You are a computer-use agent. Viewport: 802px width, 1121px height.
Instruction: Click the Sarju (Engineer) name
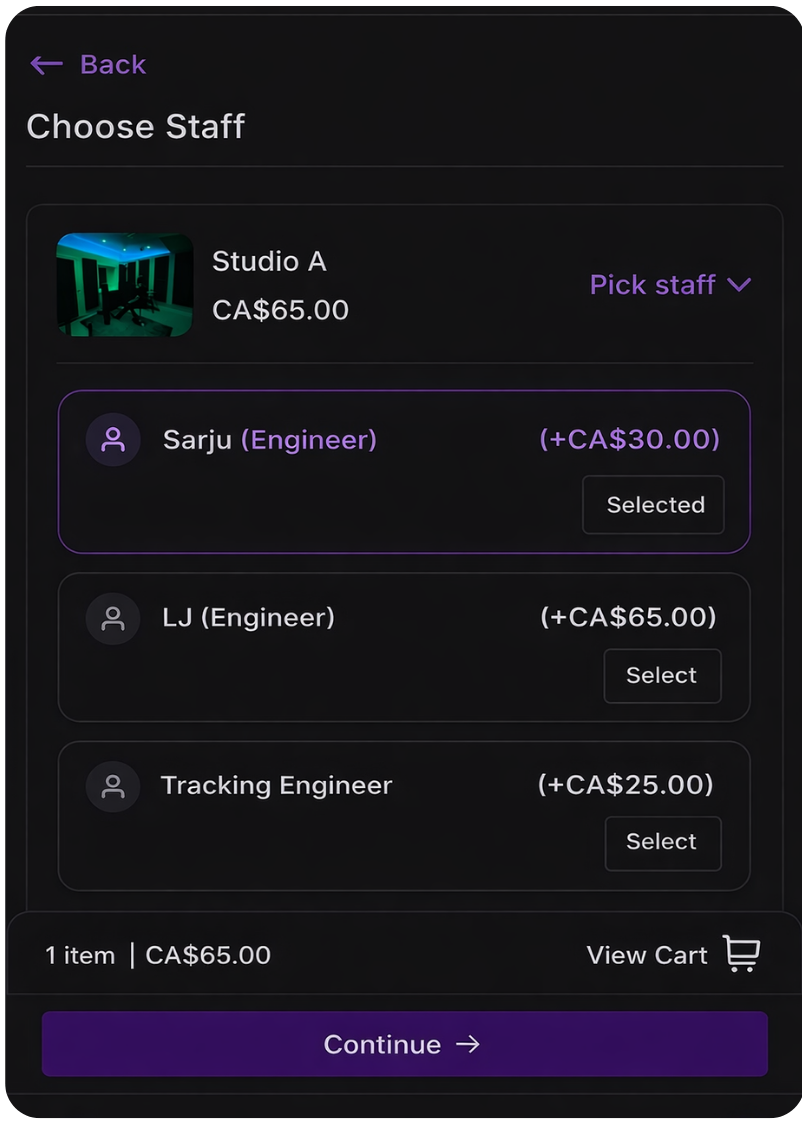tap(269, 440)
